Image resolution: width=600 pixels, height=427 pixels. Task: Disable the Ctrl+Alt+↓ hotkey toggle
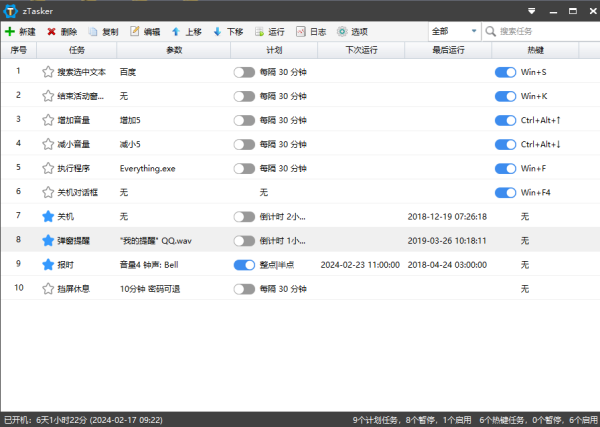click(x=505, y=145)
